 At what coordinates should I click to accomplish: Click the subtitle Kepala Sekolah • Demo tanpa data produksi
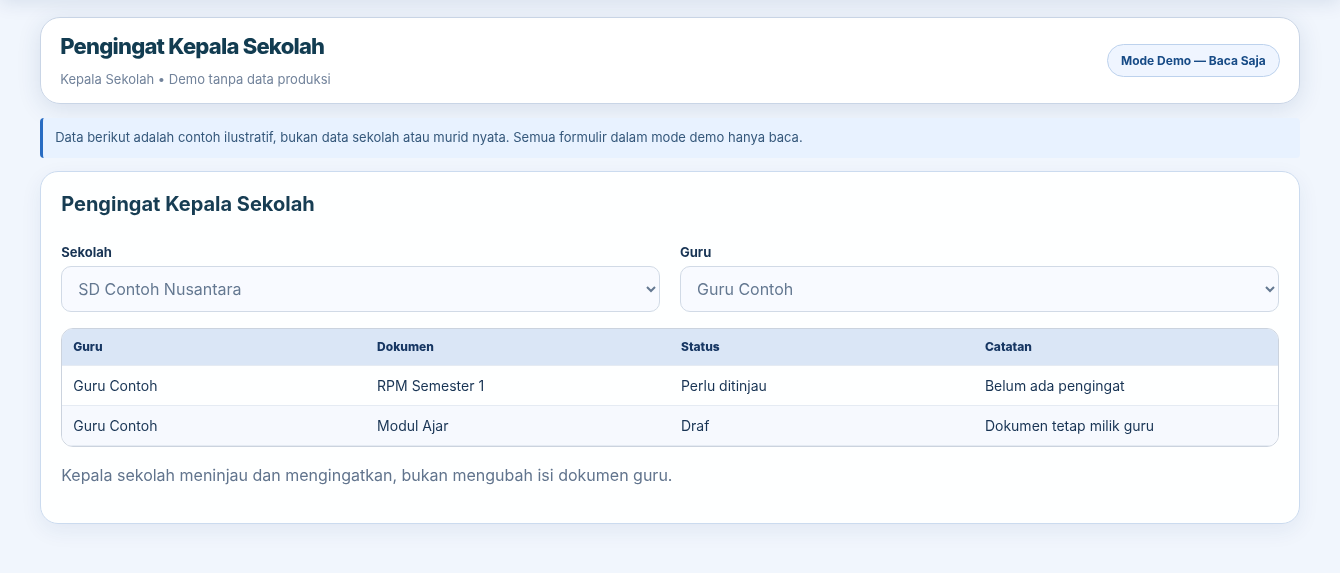pyautogui.click(x=195, y=79)
